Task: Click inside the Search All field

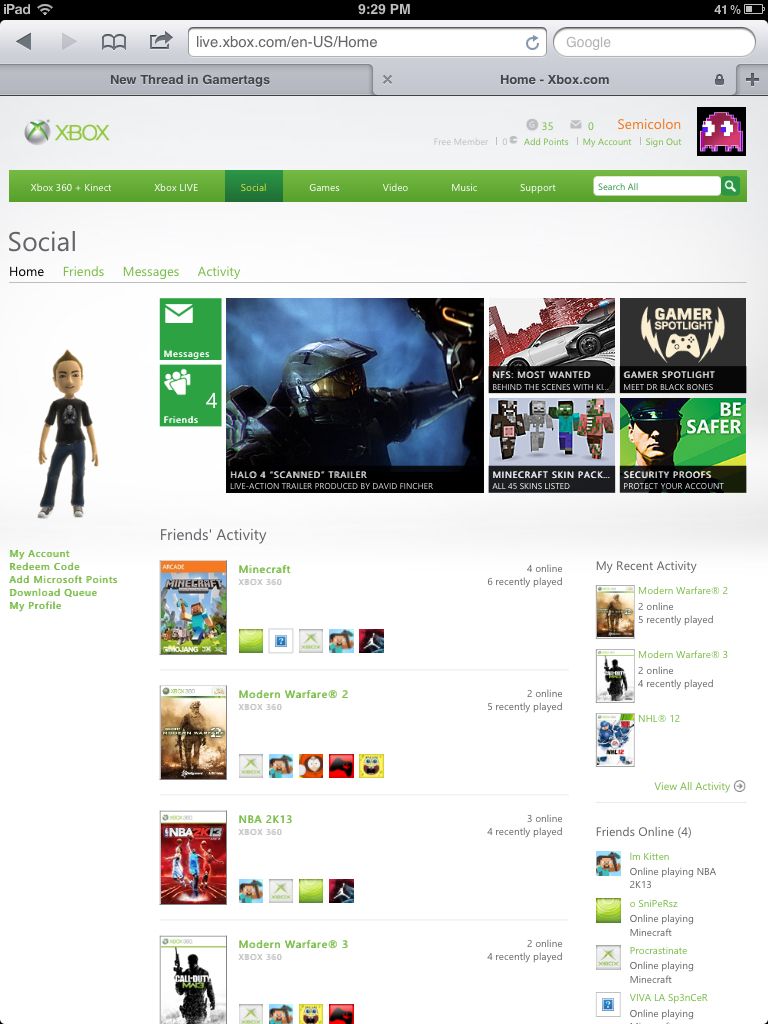Action: coord(657,187)
